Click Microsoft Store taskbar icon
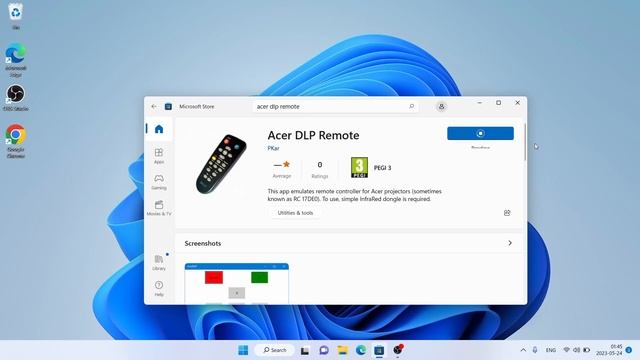 (x=379, y=350)
